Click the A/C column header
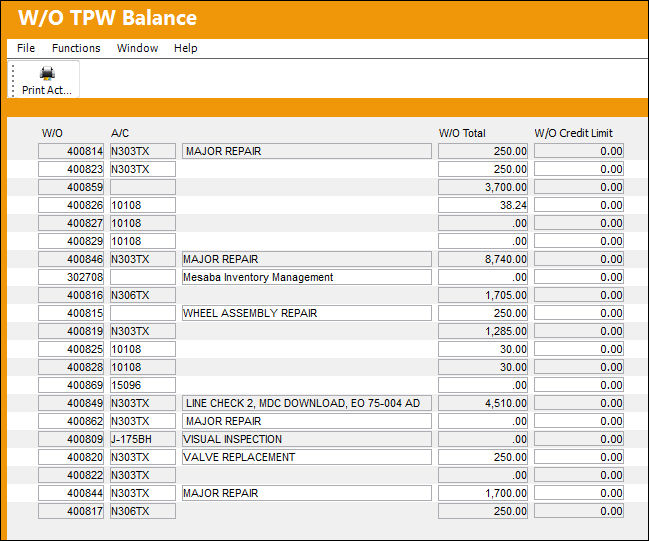The height and width of the screenshot is (541, 649). pyautogui.click(x=120, y=133)
